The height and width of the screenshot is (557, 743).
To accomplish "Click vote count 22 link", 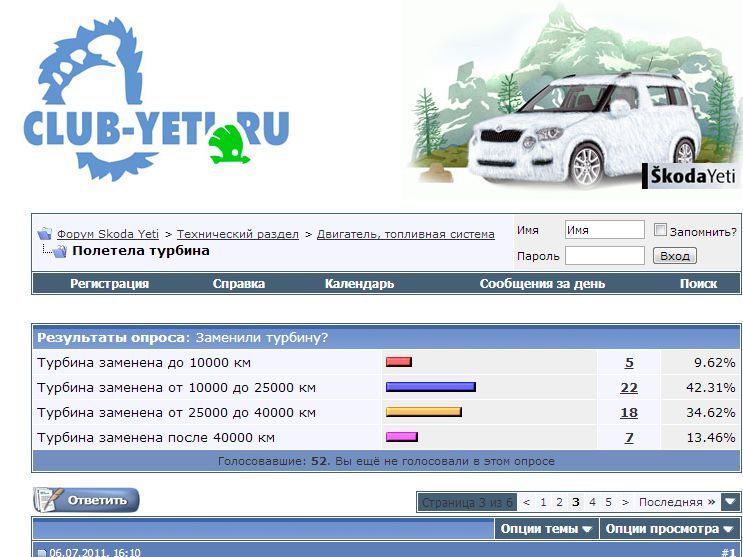I will point(629,388).
